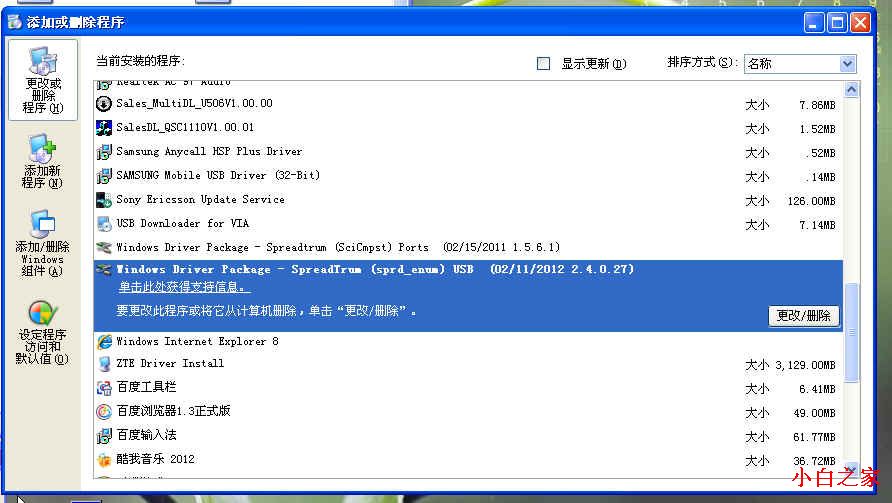Click the SpreadTrum sprd_enum USB package icon
892x503 pixels.
point(104,269)
